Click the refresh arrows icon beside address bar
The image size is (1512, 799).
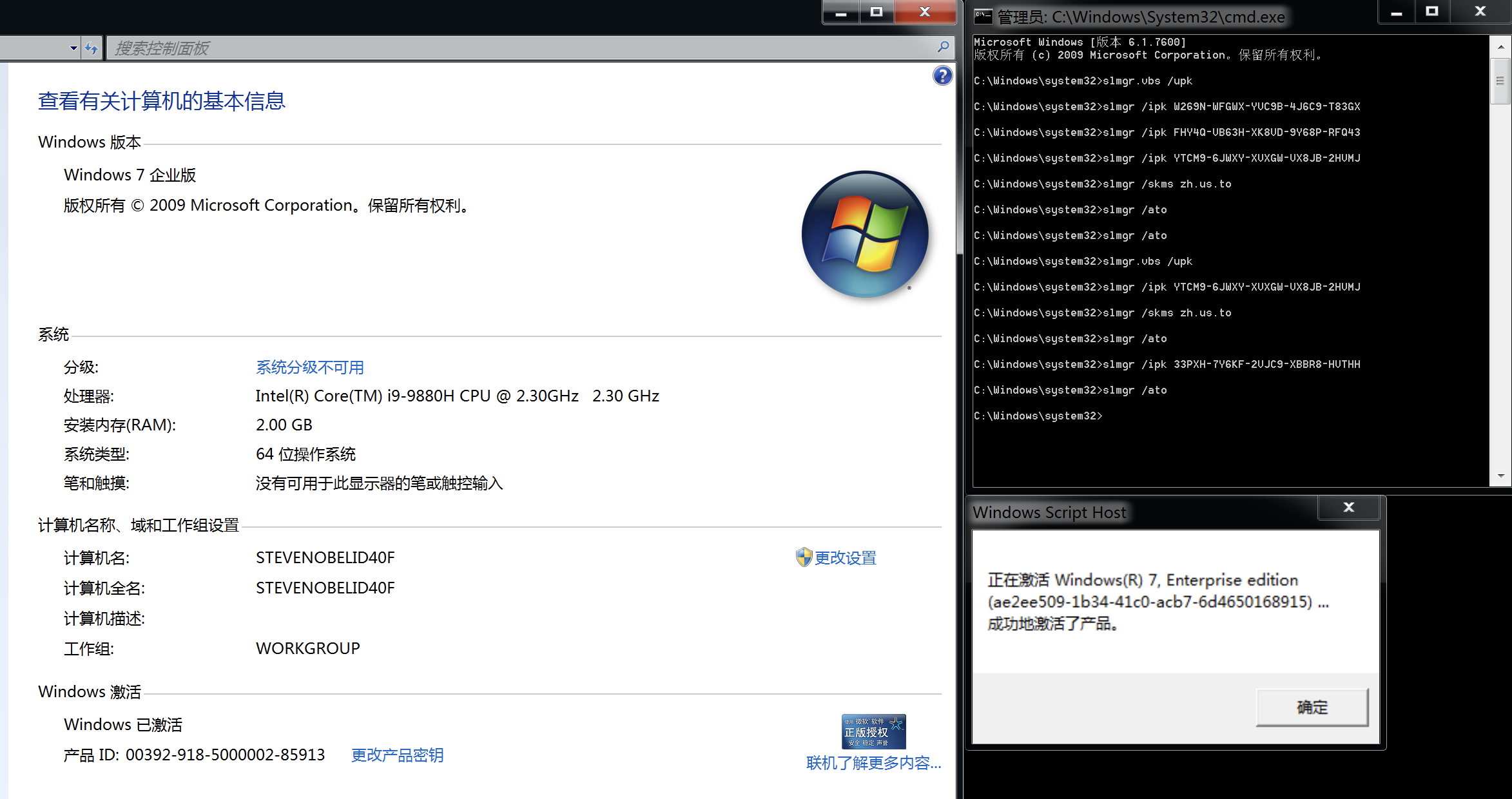pos(92,48)
